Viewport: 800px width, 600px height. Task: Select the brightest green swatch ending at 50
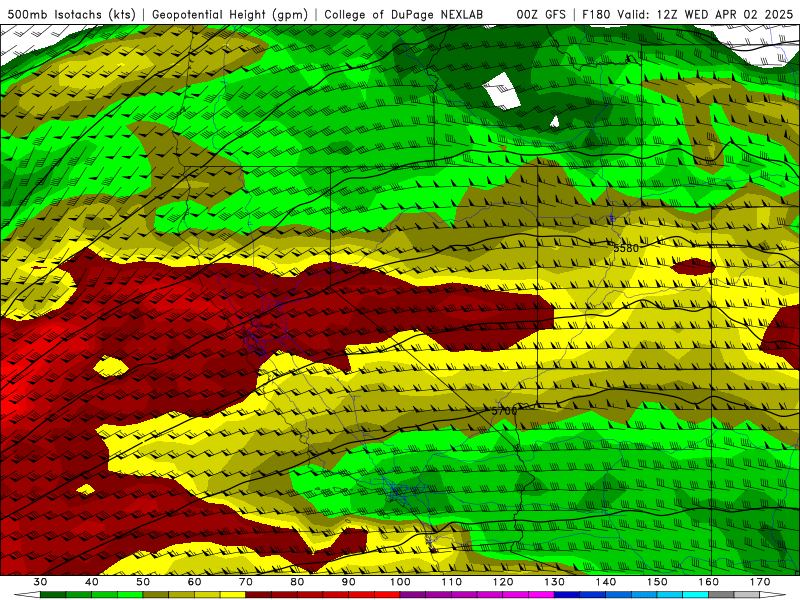click(130, 595)
